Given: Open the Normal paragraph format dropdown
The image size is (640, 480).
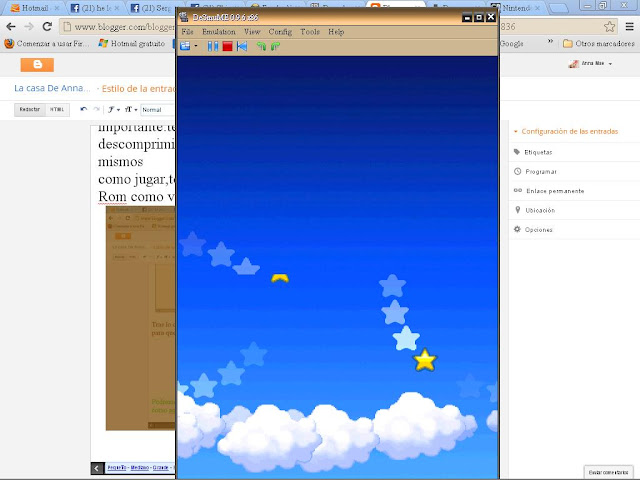Looking at the screenshot, I should [158, 110].
